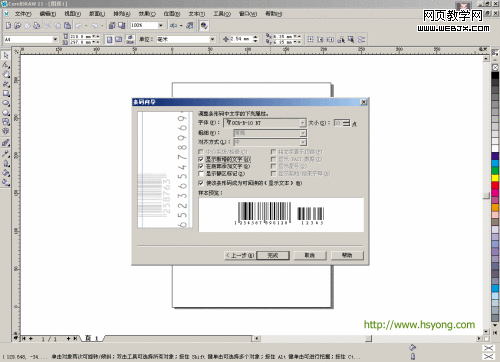The height and width of the screenshot is (362, 500).
Task: Pick the yellow swatch in palette
Action: pyautogui.click(x=495, y=178)
